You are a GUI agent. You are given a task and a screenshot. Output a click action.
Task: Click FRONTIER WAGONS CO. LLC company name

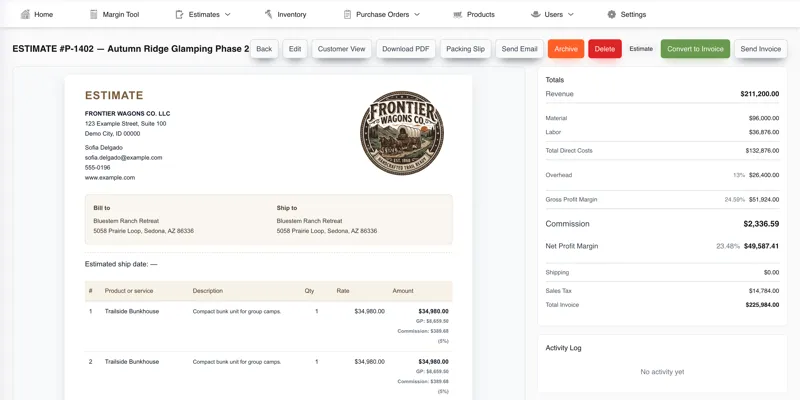pyautogui.click(x=128, y=114)
